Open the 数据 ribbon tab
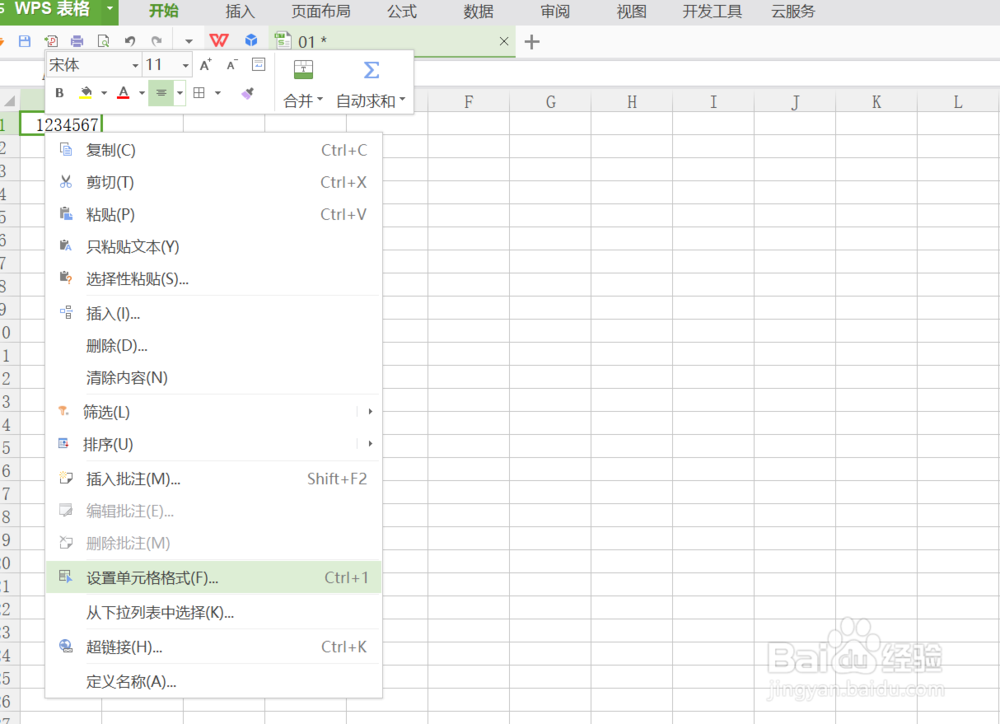Screen dimensions: 1000x724 click(478, 11)
